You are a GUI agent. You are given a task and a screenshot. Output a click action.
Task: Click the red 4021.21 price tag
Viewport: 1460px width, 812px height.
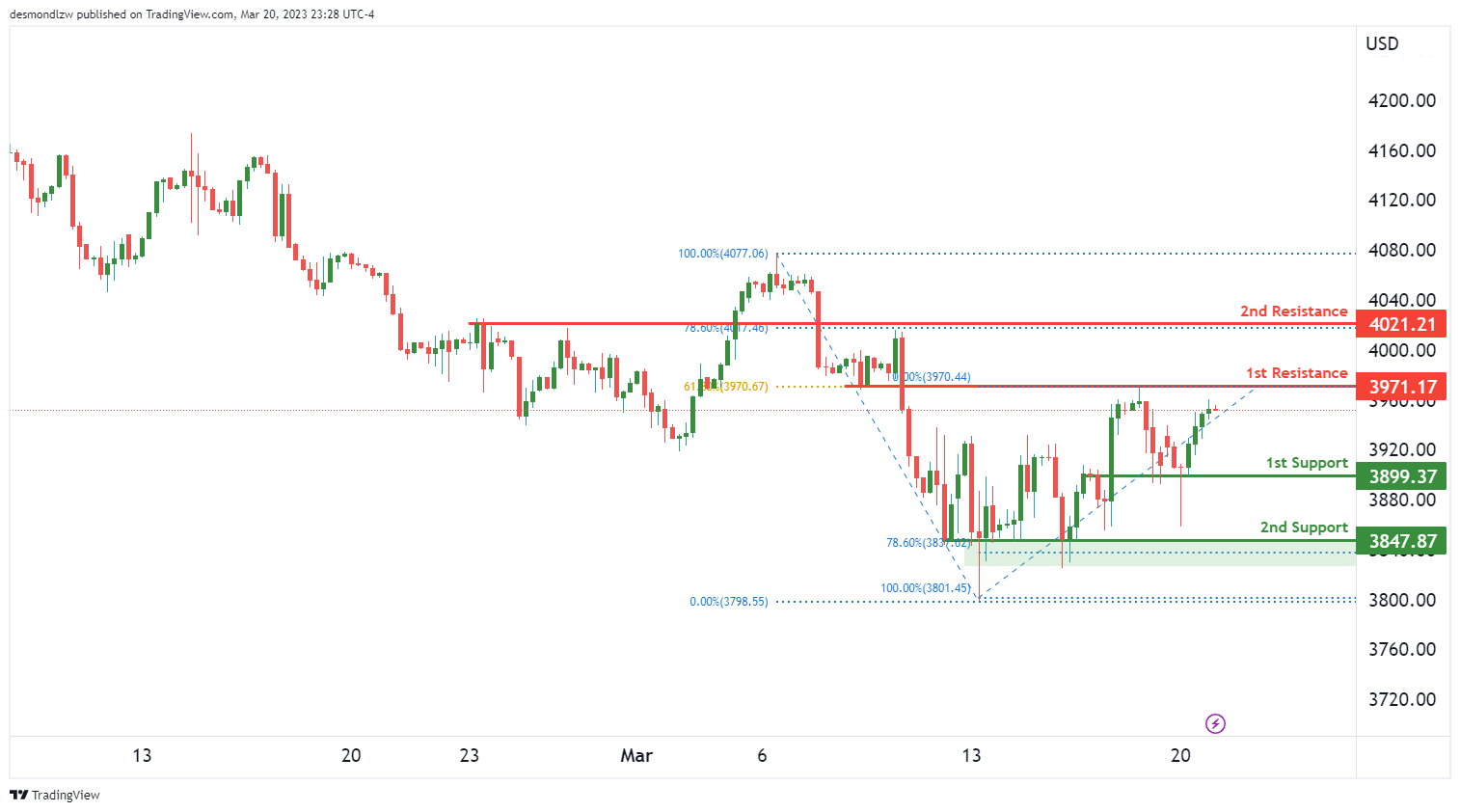[1401, 325]
